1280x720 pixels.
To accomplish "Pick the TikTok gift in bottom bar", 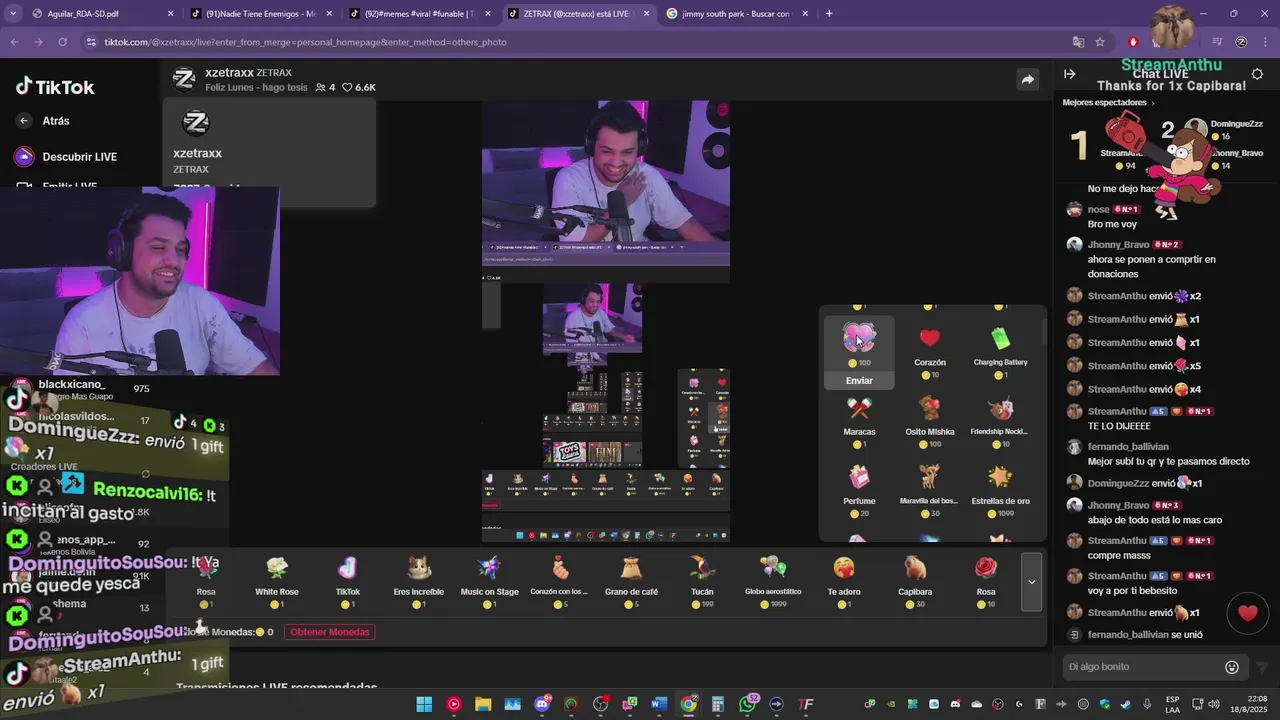I will click(x=347, y=581).
